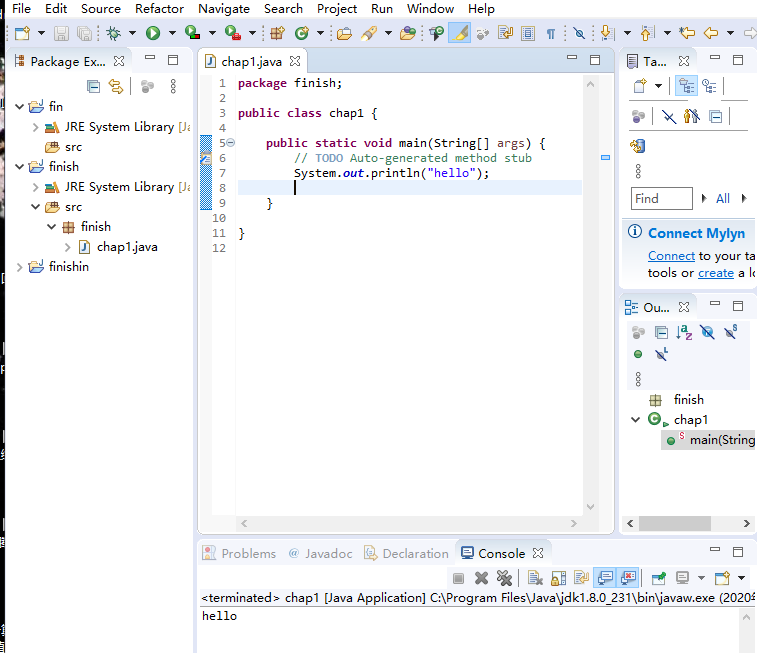Open the Run button dropdown arrow

[x=170, y=33]
